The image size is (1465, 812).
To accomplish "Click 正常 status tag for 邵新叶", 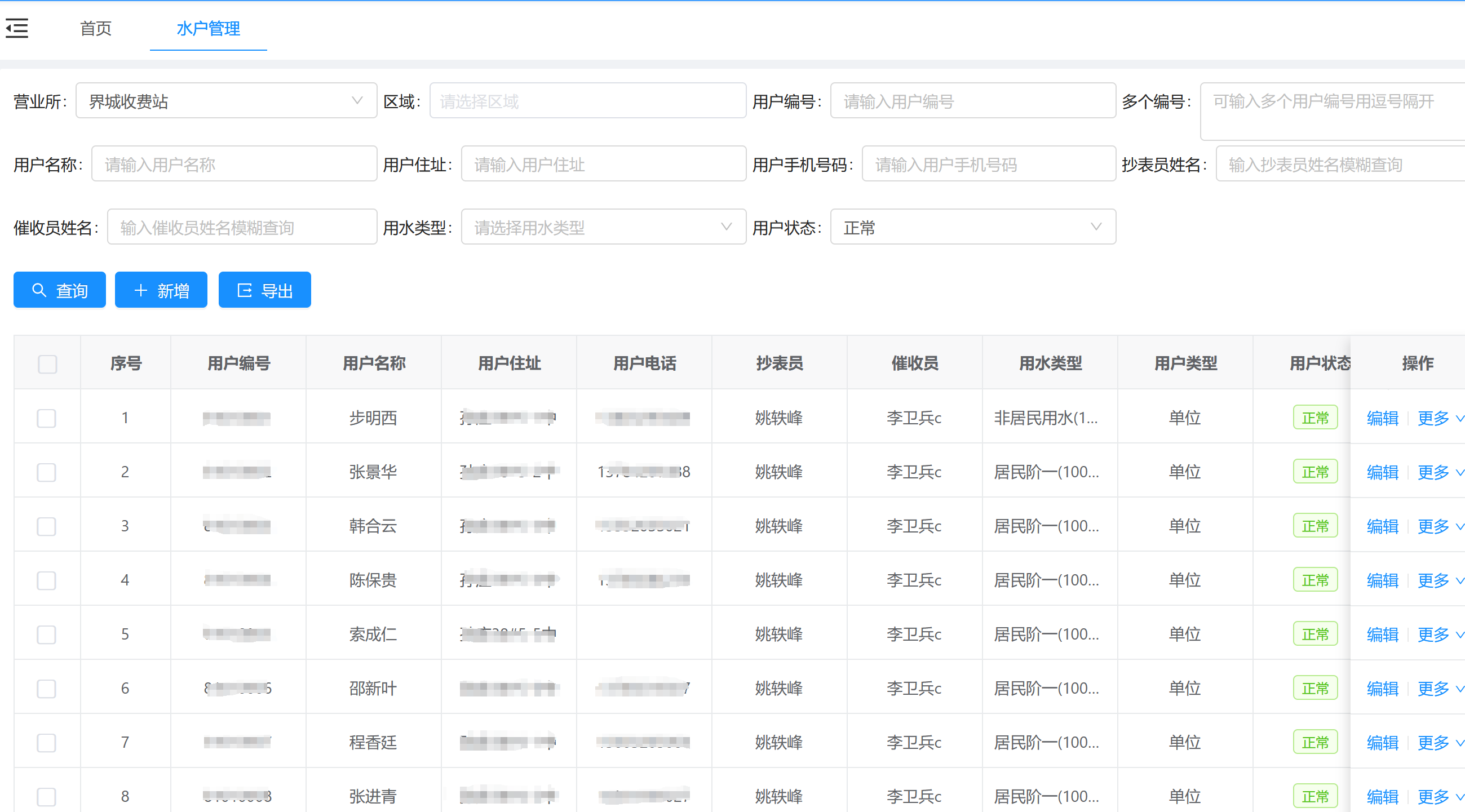I will [x=1315, y=688].
